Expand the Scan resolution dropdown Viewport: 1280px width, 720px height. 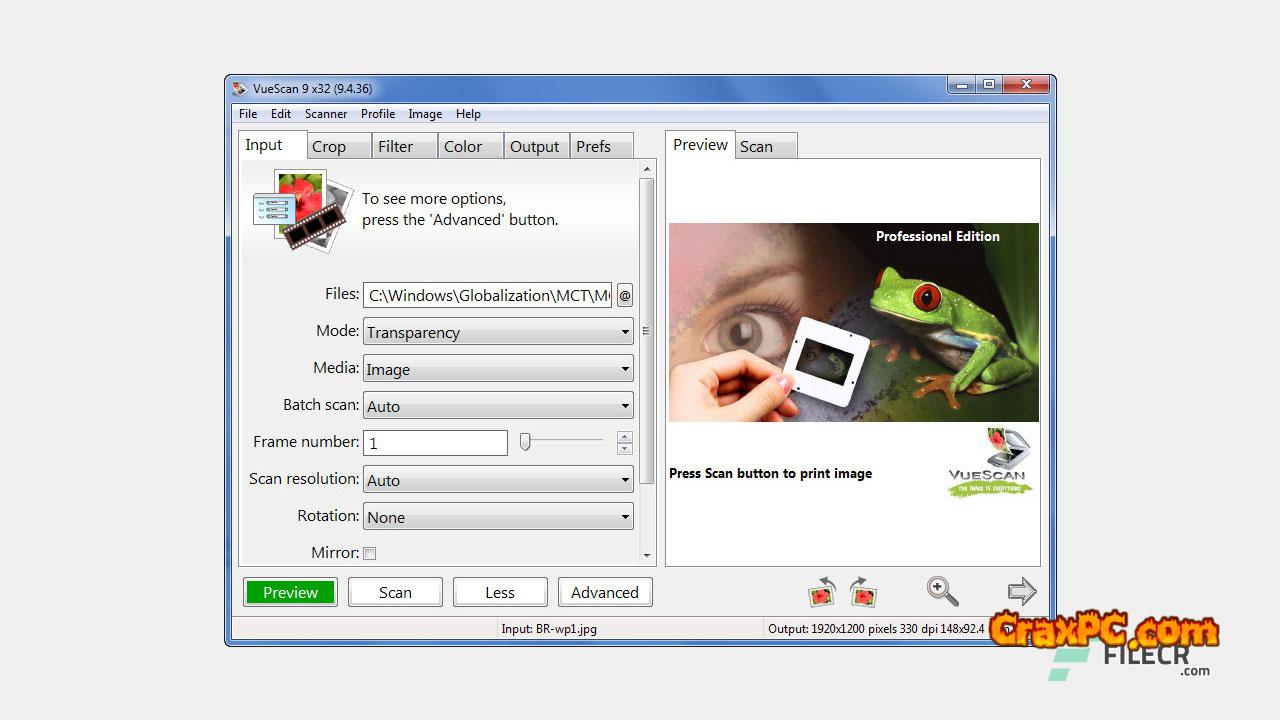click(498, 480)
